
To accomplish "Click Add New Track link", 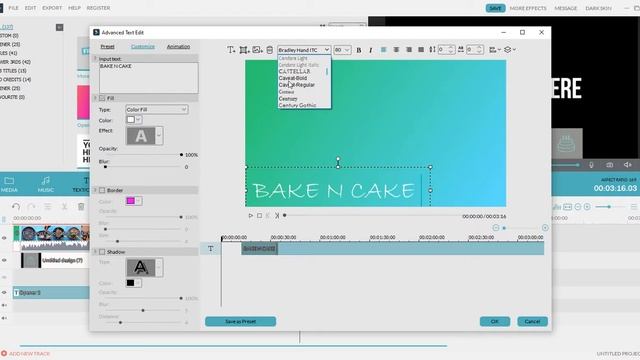I will pyautogui.click(x=26, y=353).
